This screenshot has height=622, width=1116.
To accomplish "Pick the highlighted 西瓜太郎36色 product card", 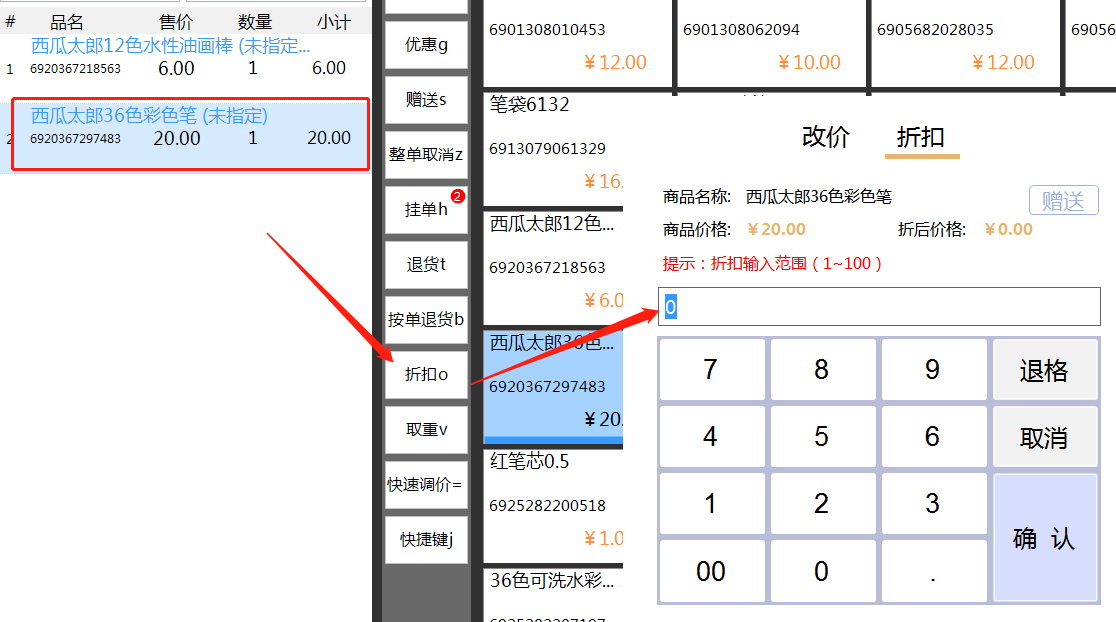I will (x=554, y=388).
